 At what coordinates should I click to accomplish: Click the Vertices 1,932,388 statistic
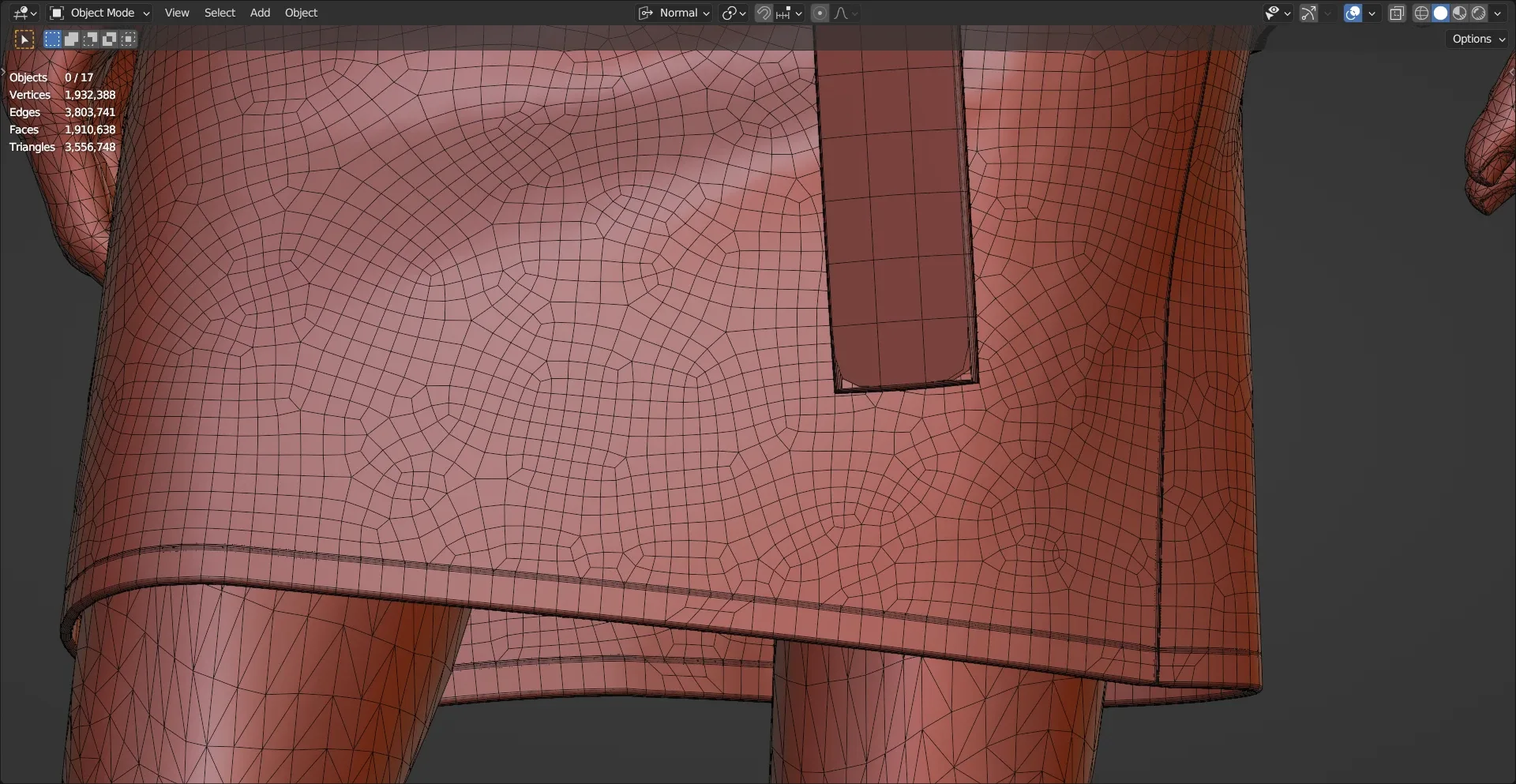pyautogui.click(x=62, y=95)
